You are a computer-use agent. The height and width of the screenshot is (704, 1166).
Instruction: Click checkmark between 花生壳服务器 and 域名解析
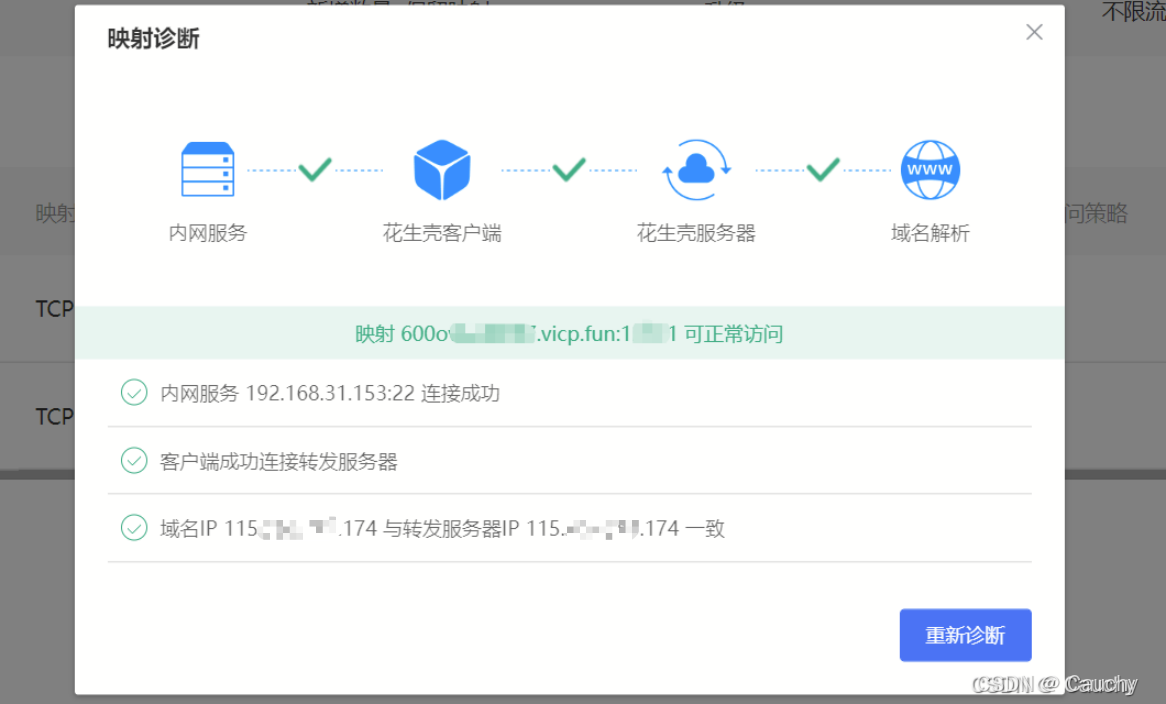click(x=823, y=169)
